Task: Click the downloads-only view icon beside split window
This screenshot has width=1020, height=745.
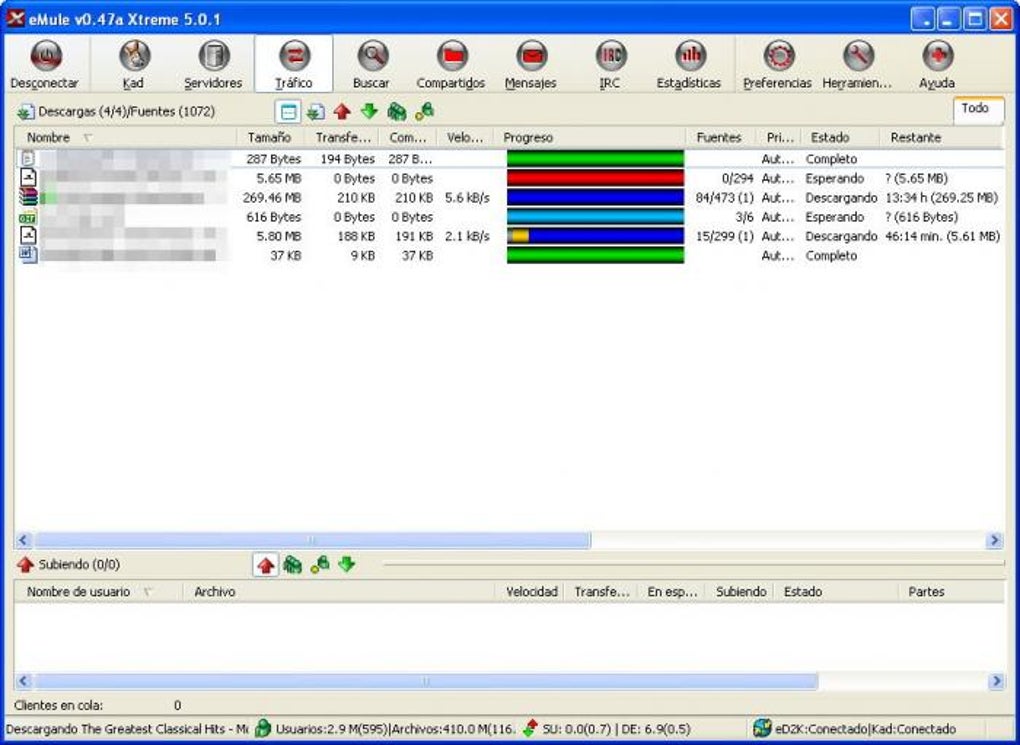Action: pos(316,112)
